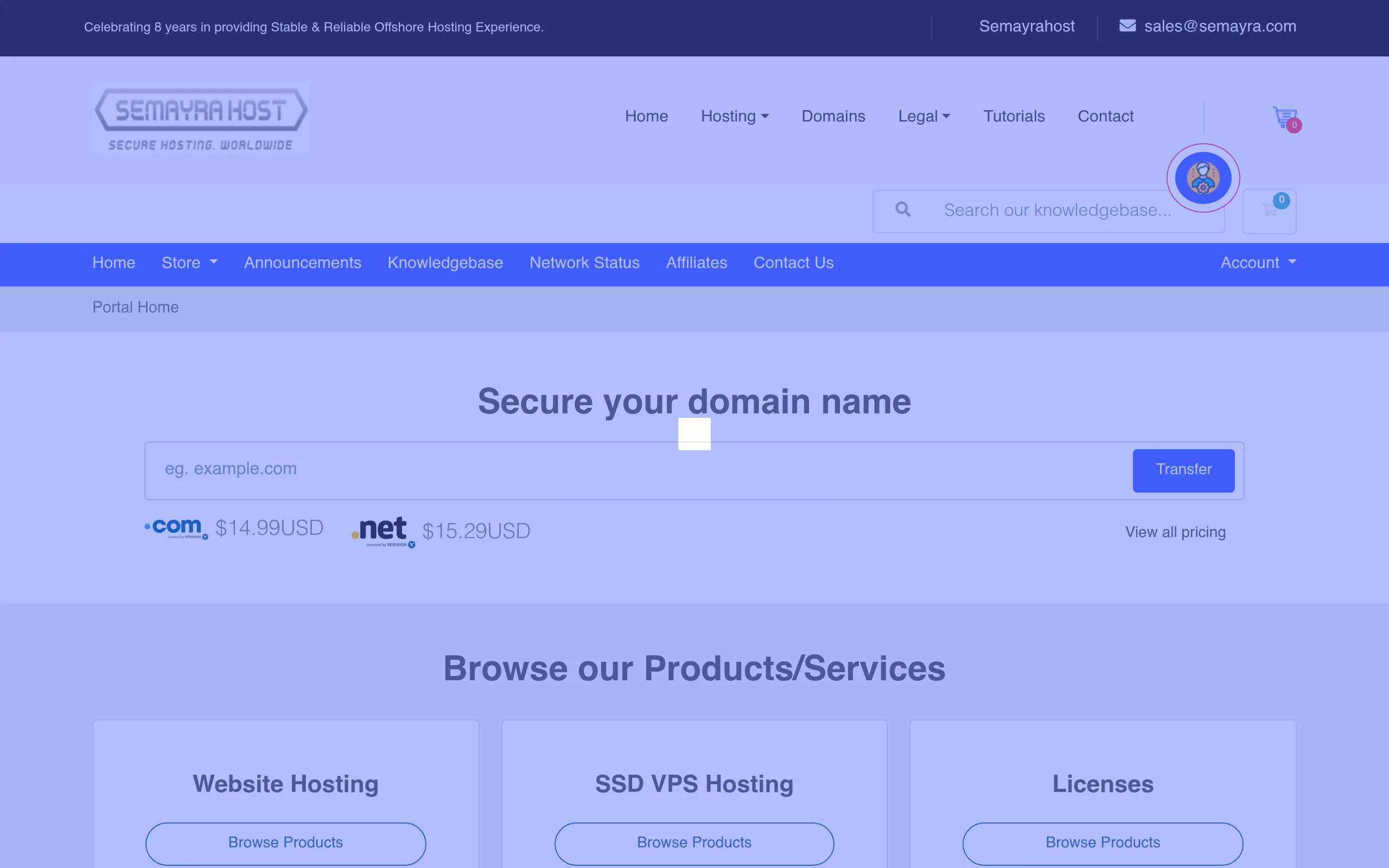This screenshot has width=1389, height=868.
Task: Click the sales@semayra.com email link
Action: 1220,27
